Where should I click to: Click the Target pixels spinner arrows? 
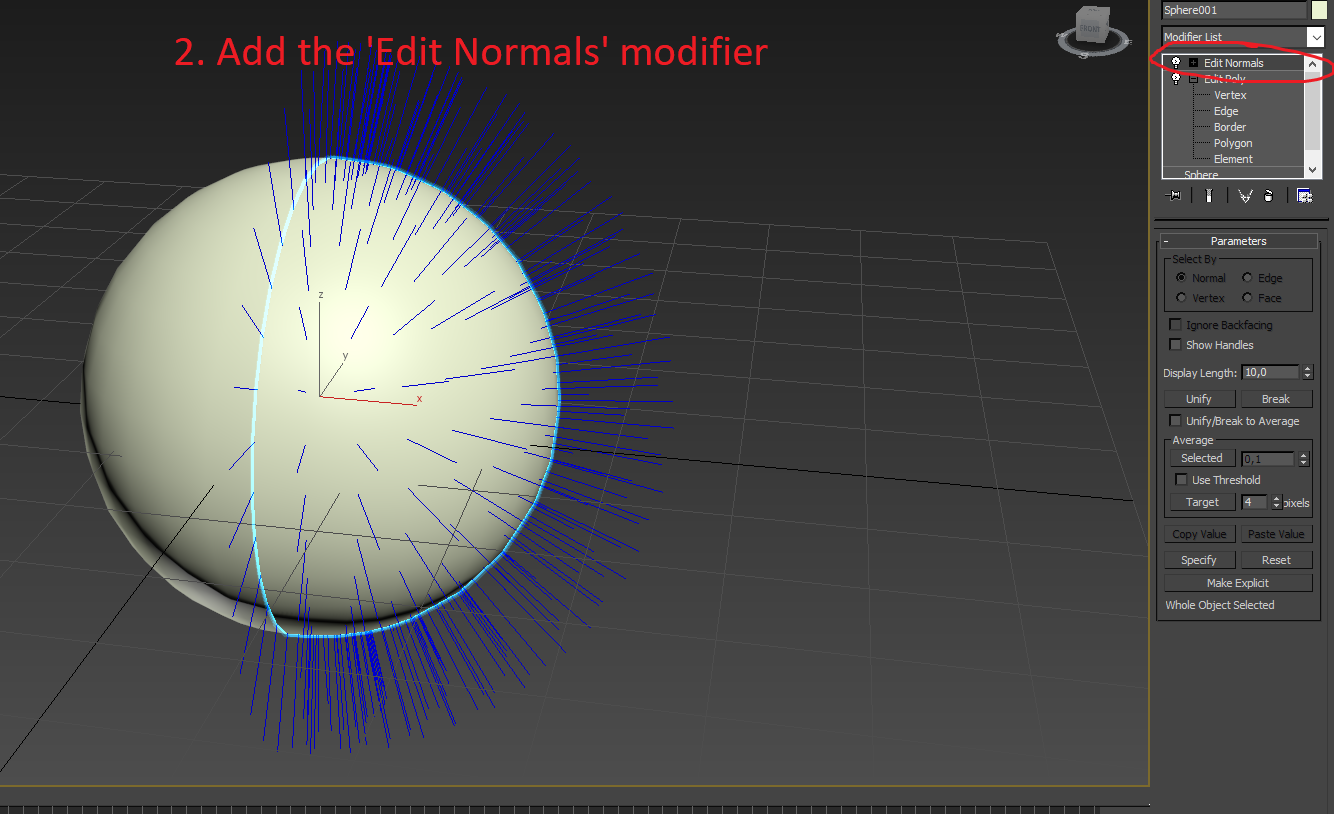1276,502
